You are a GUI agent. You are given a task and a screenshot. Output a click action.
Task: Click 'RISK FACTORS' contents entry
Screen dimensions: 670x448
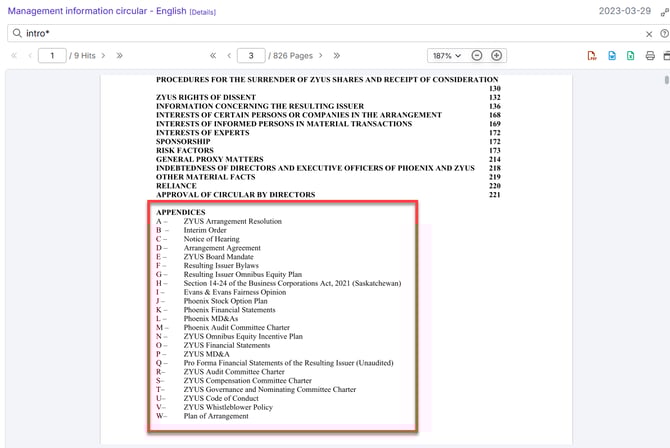(185, 150)
